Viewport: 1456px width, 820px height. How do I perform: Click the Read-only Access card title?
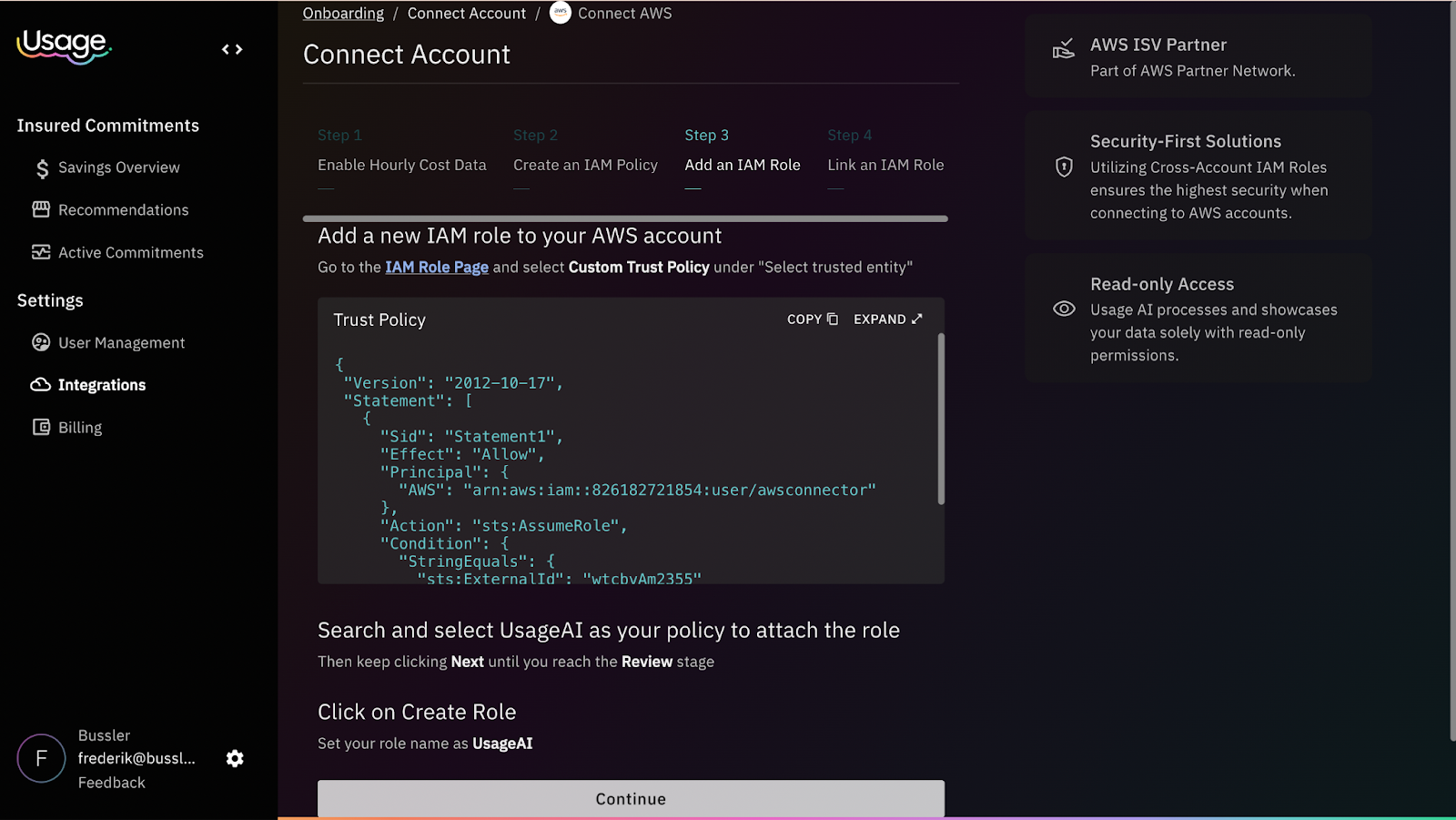pos(1162,284)
